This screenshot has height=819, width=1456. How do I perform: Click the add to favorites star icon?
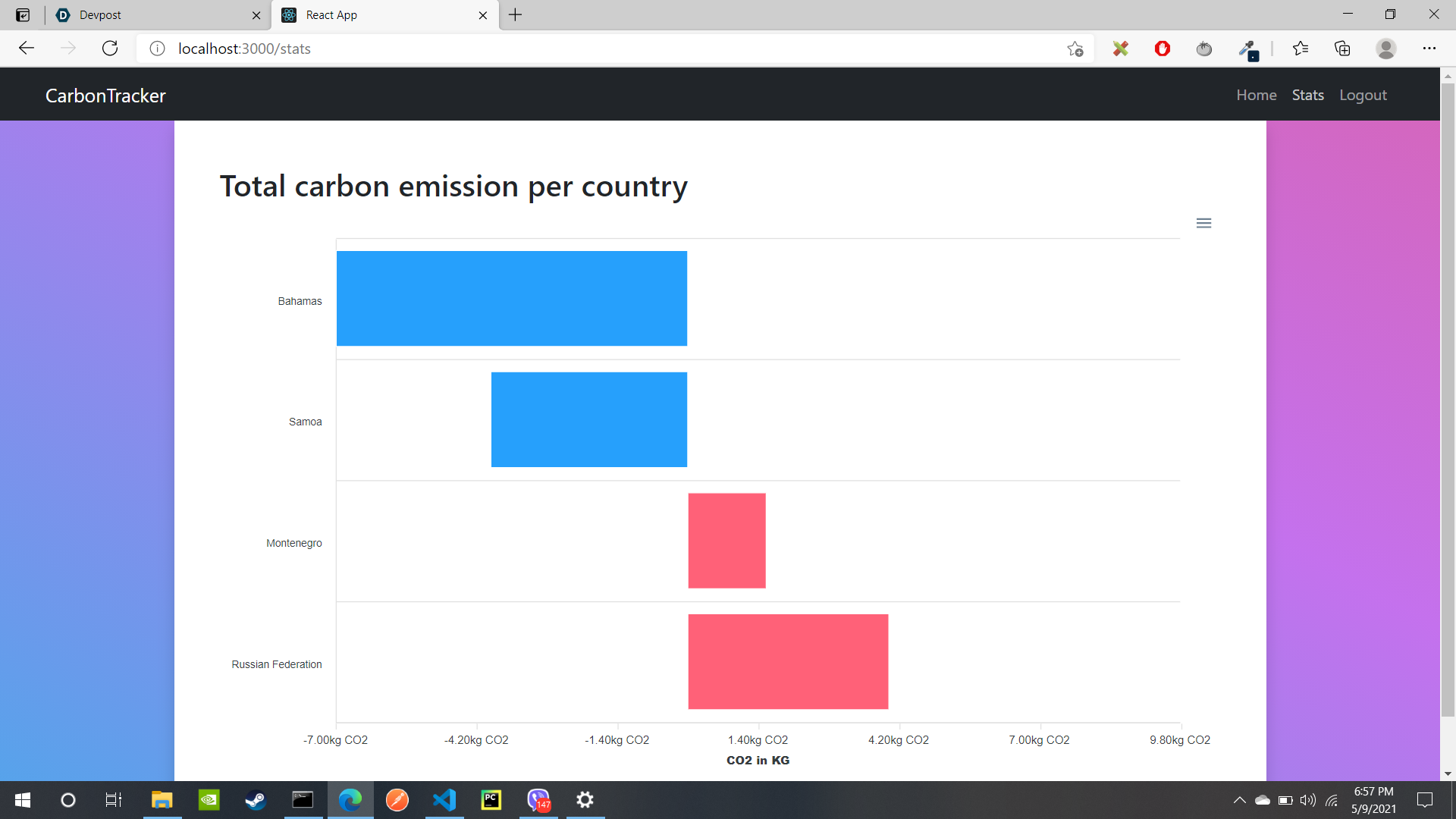[x=1075, y=49]
